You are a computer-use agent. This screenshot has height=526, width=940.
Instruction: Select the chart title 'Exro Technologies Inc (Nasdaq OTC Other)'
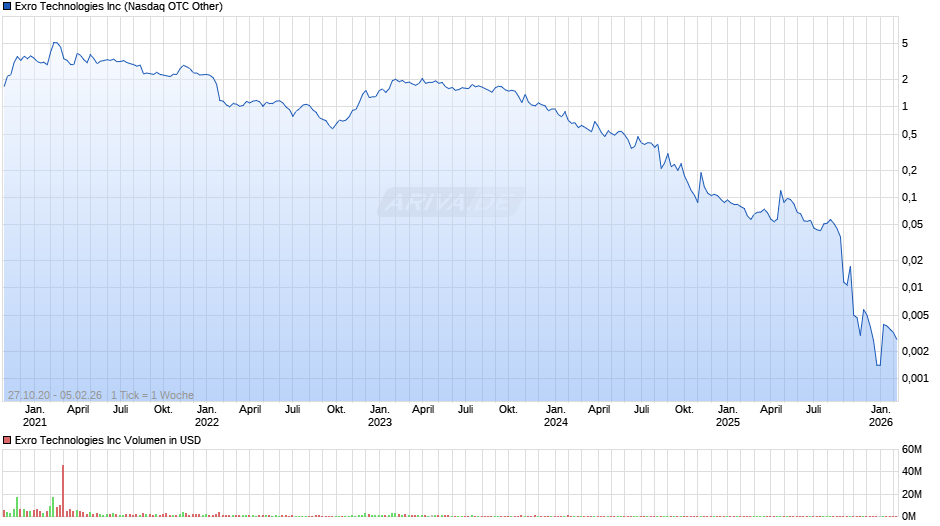pyautogui.click(x=119, y=7)
